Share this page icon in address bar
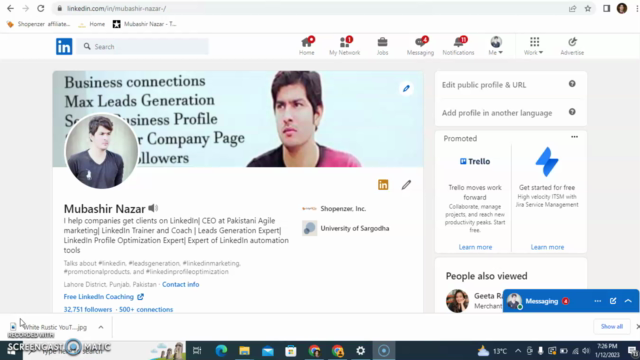 click(x=573, y=8)
